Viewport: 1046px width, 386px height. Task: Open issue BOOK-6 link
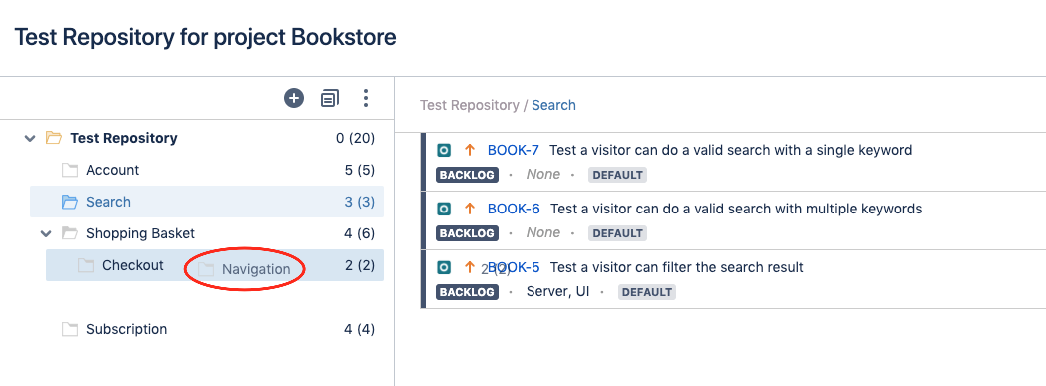tap(513, 209)
